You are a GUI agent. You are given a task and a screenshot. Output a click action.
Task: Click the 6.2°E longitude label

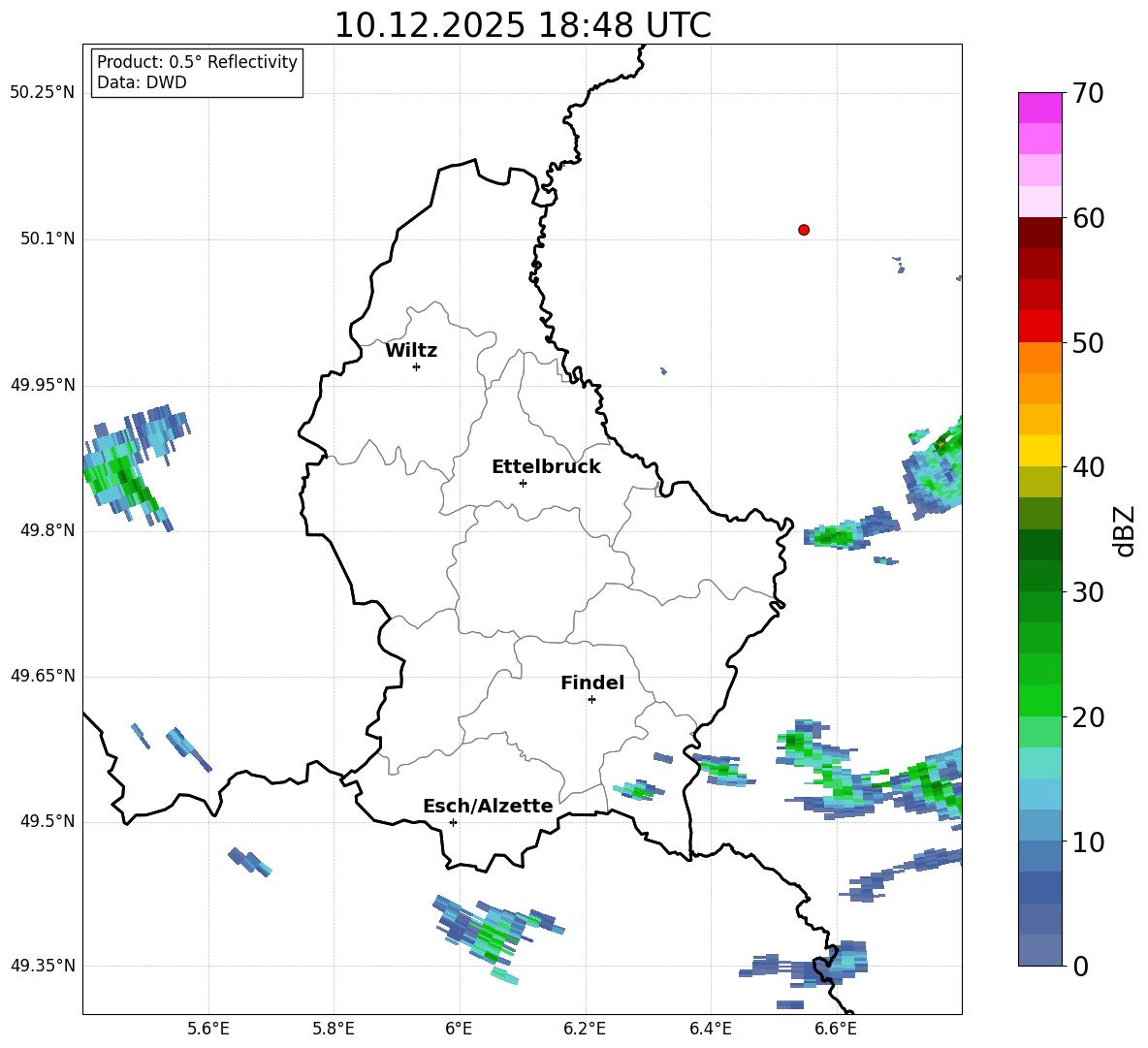(x=585, y=1029)
